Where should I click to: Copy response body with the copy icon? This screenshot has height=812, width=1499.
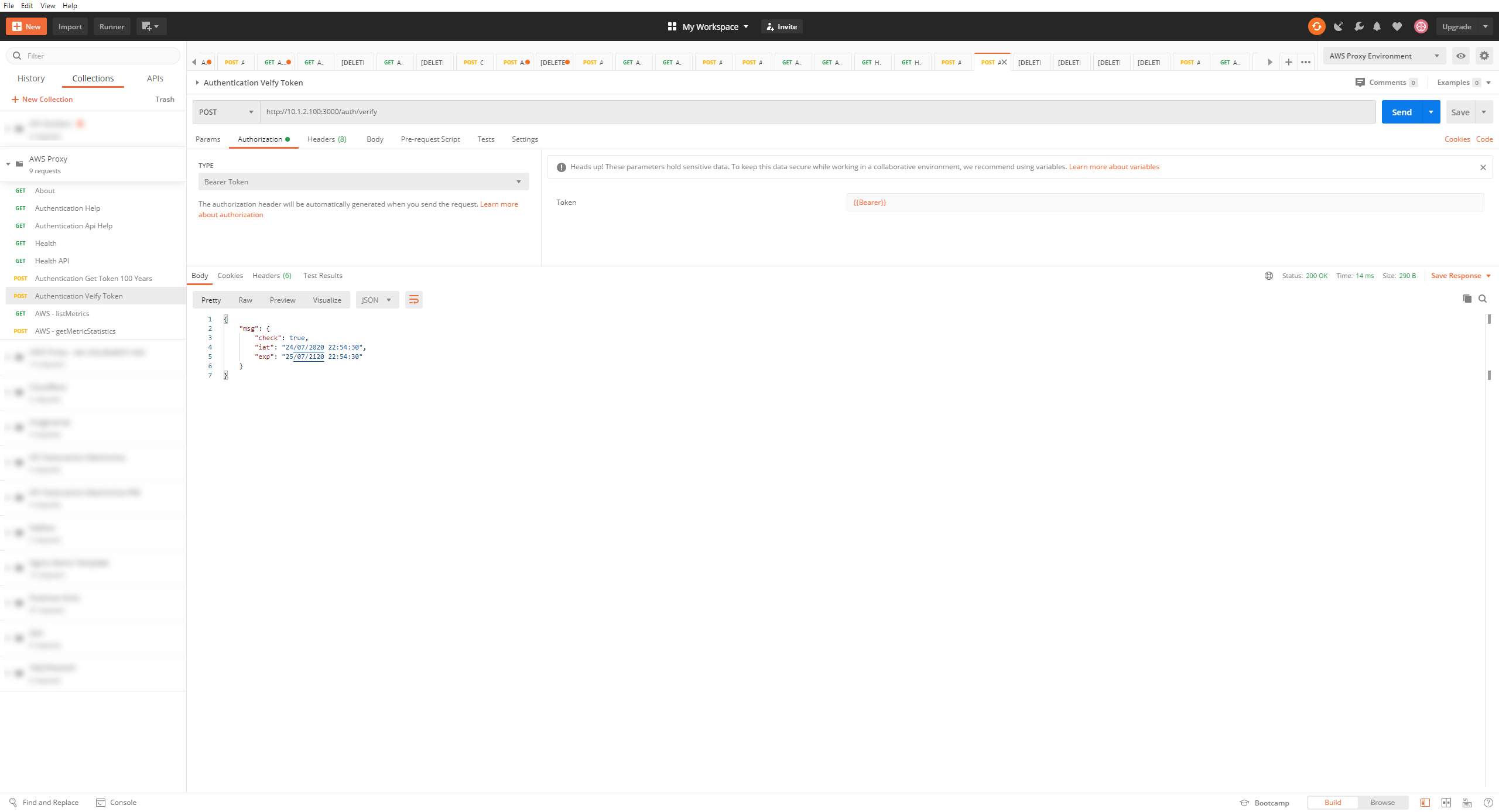1467,299
